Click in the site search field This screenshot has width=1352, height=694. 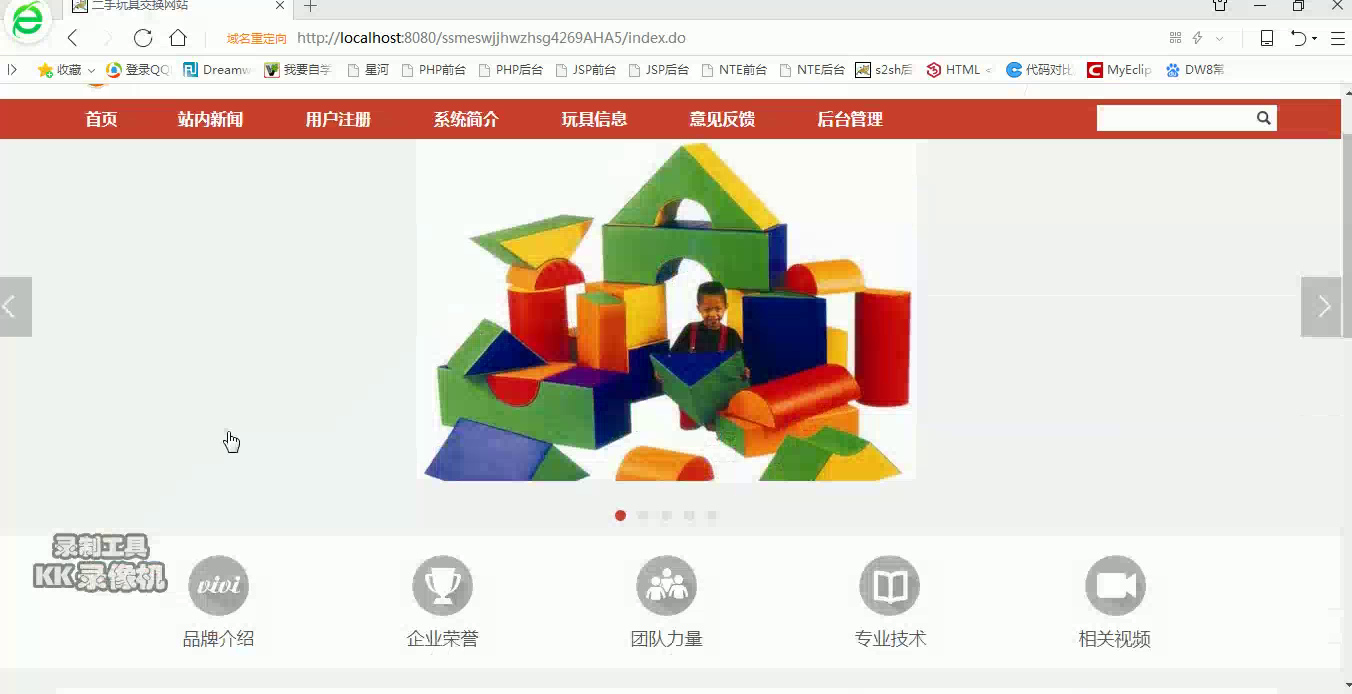(x=1175, y=118)
